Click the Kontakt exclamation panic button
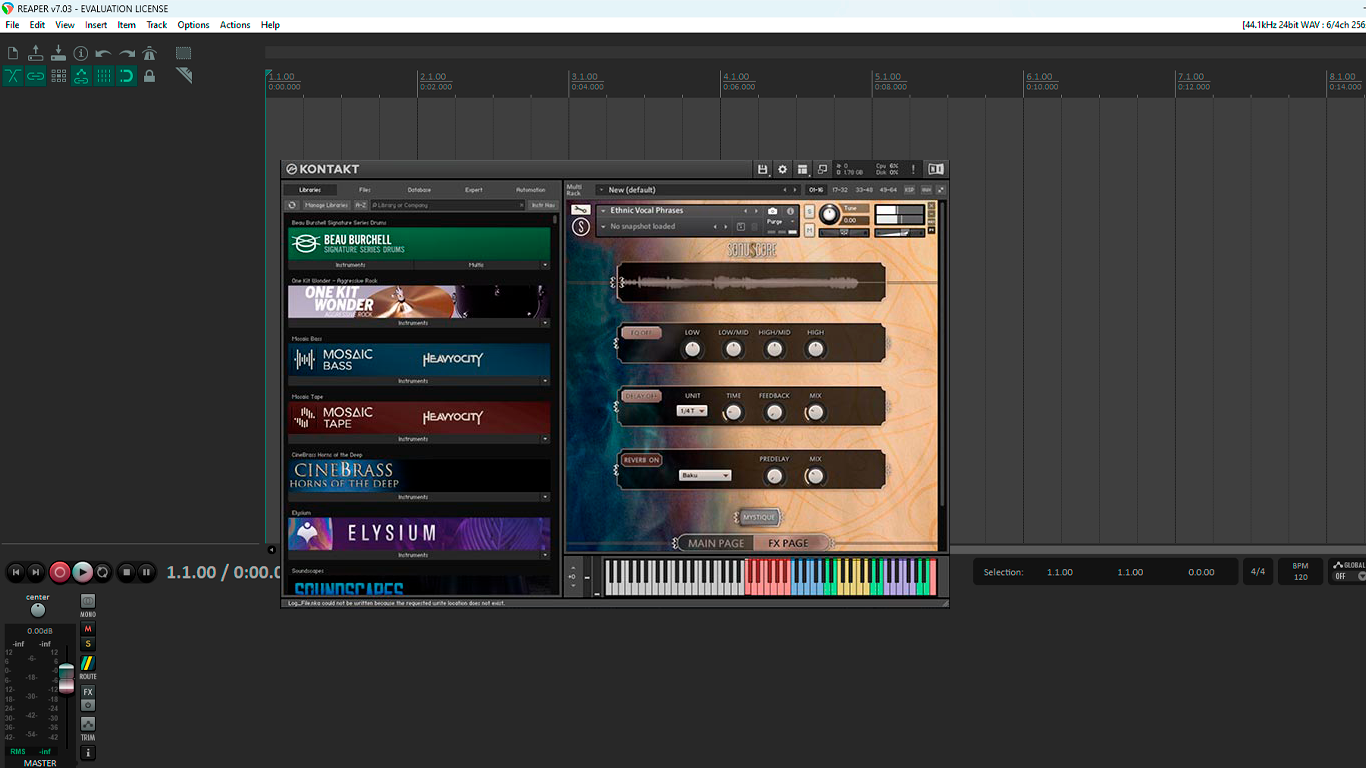Image resolution: width=1366 pixels, height=768 pixels. pos(913,169)
